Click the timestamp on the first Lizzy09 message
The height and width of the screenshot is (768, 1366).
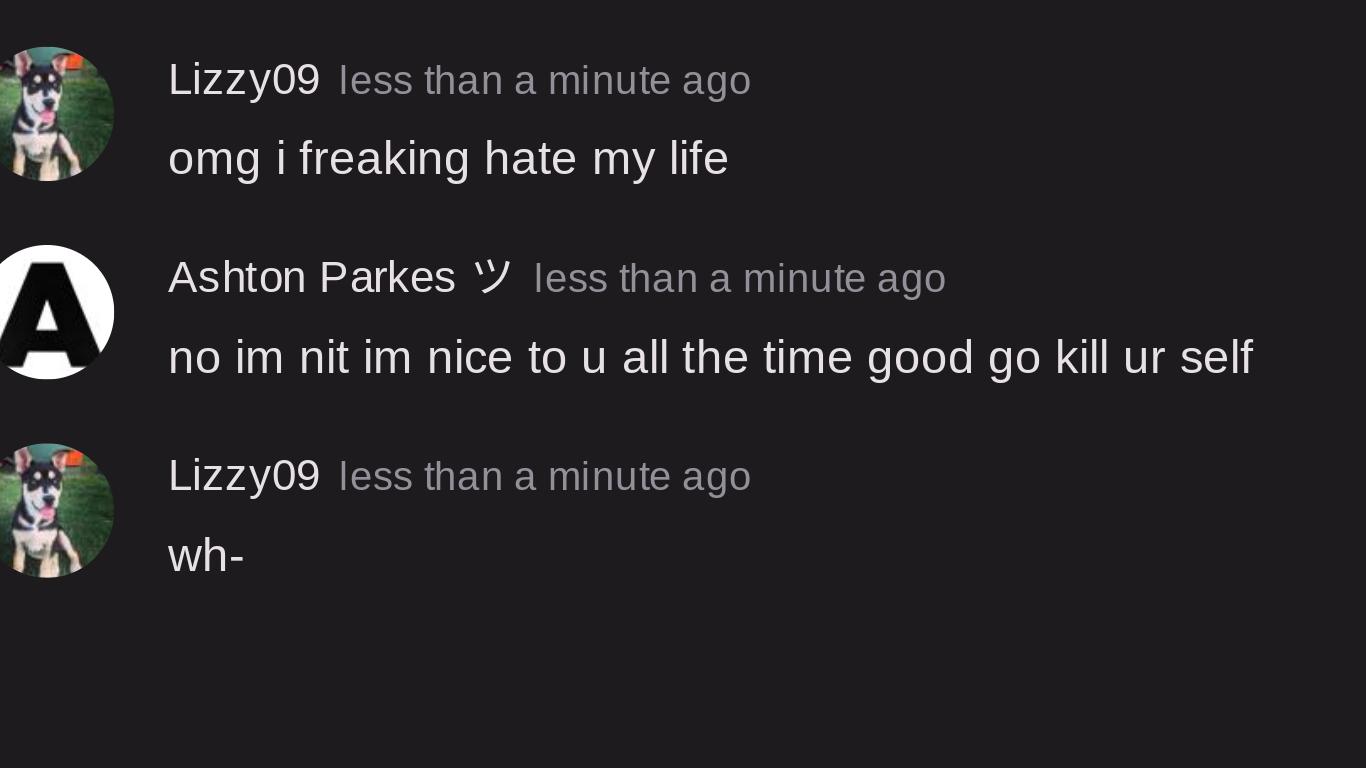[x=544, y=81]
